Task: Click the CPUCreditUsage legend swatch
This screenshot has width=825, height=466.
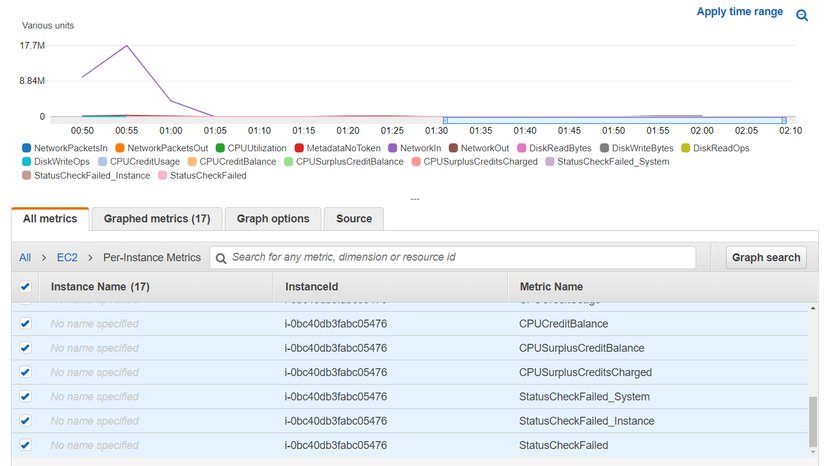Action: pos(103,161)
